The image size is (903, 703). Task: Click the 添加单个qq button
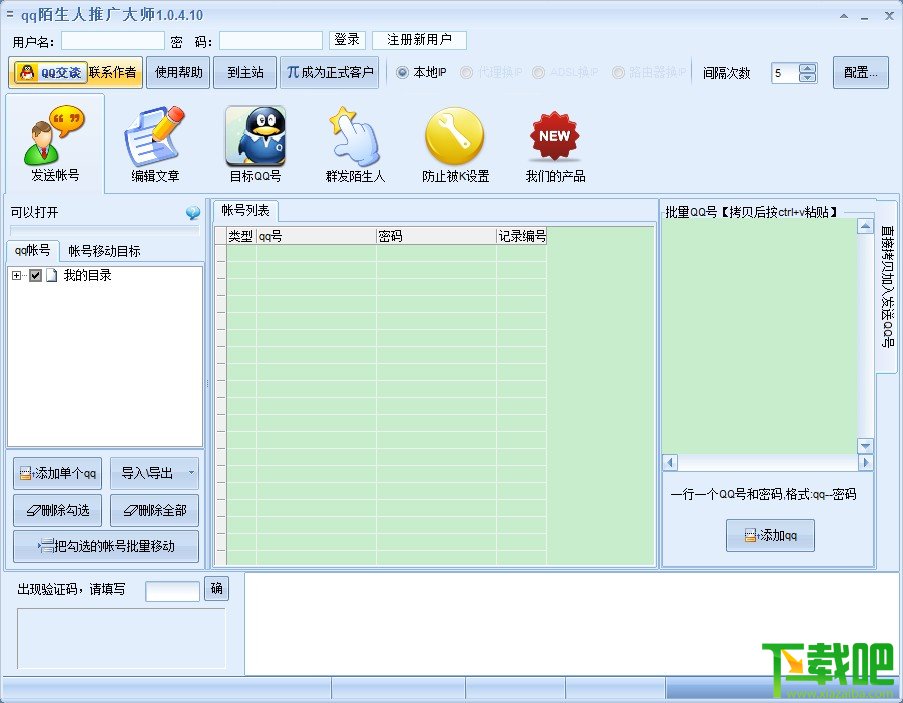[x=58, y=473]
